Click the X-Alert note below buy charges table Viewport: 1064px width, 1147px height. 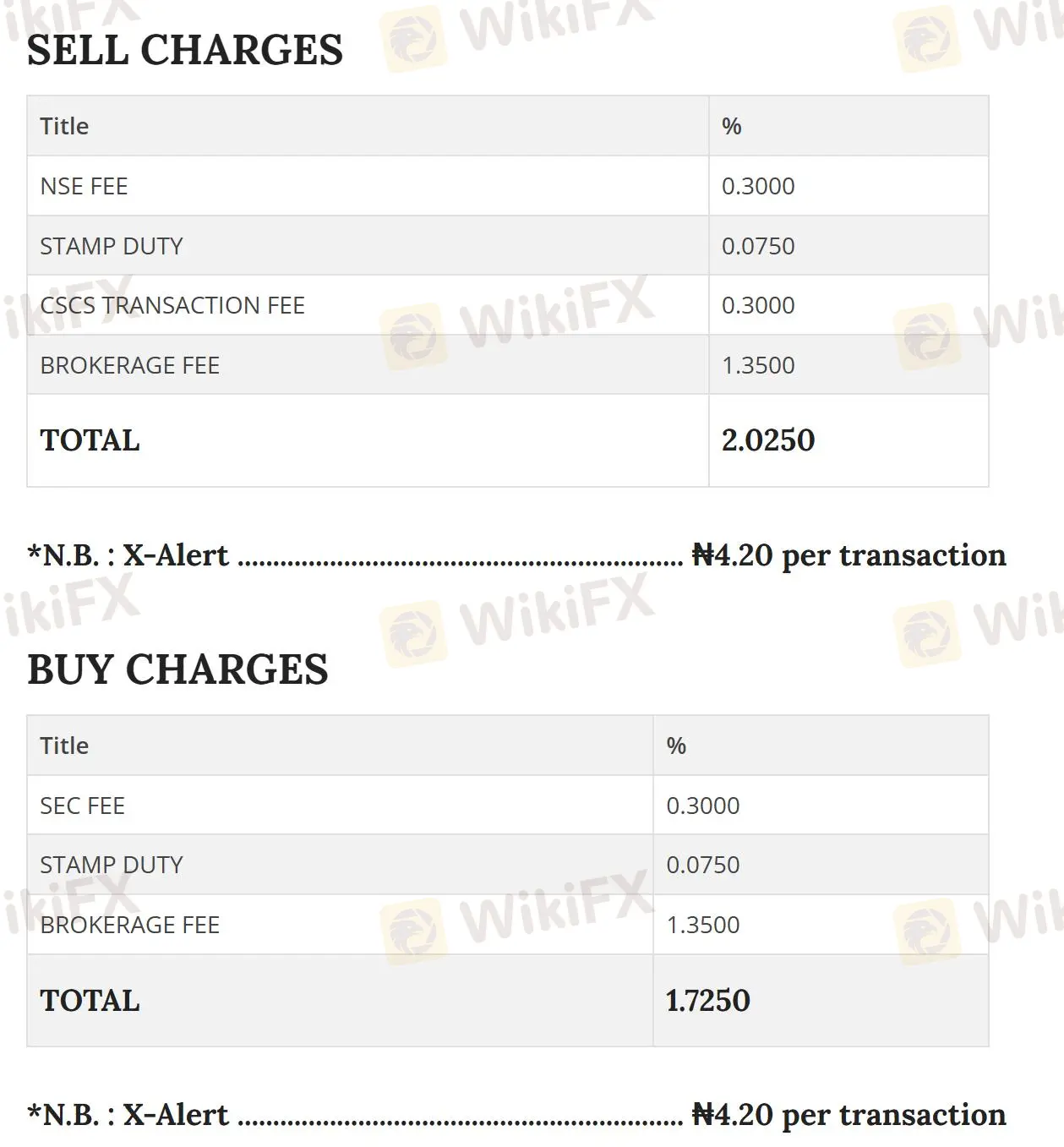coord(516,1115)
